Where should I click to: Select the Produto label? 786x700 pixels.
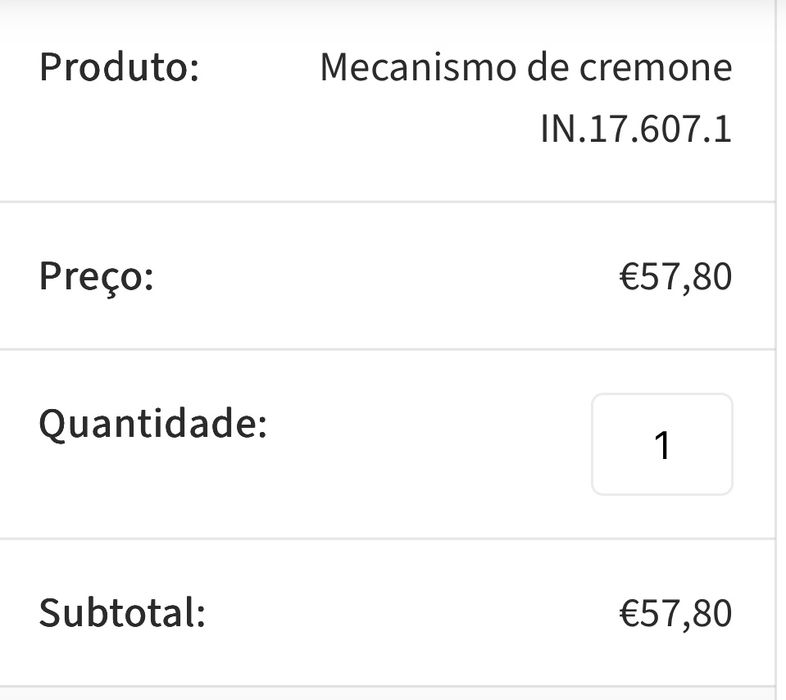[119, 69]
